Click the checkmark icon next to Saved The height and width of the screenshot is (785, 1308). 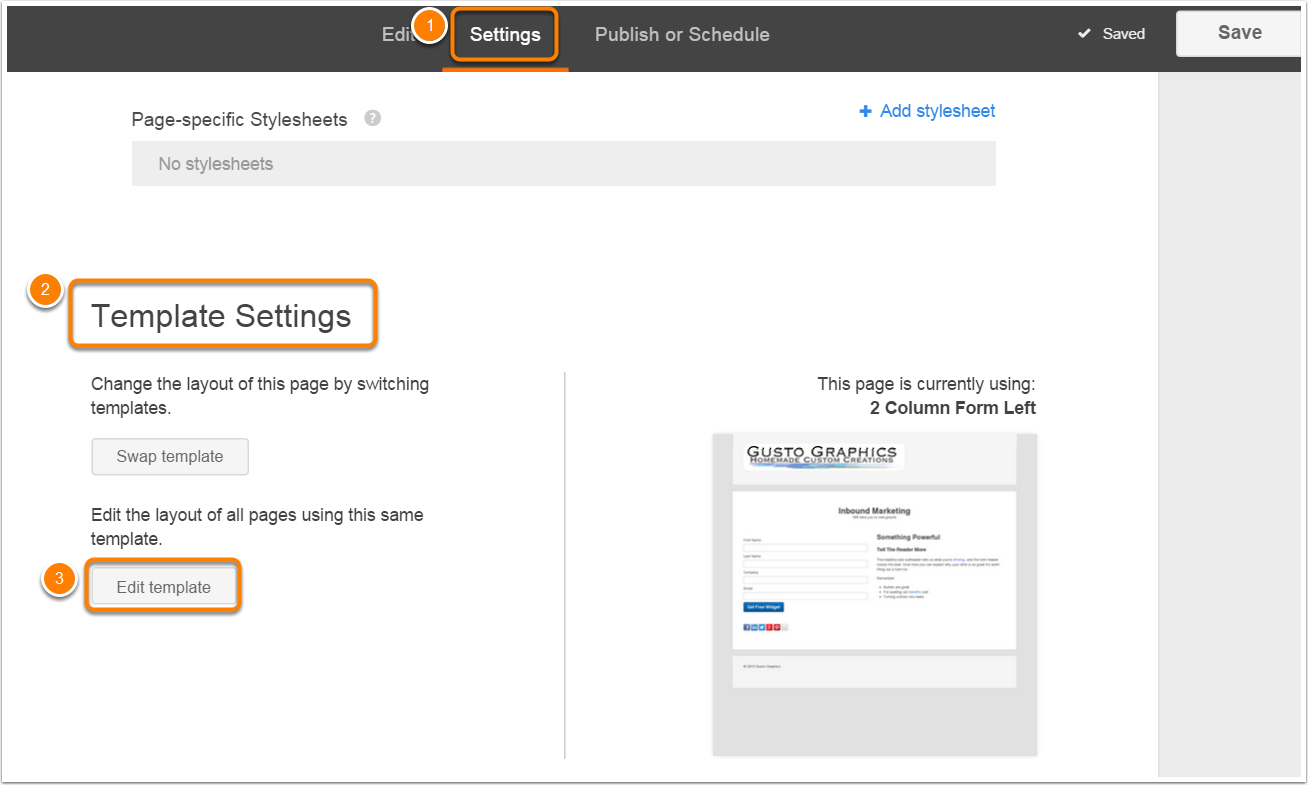point(1084,34)
